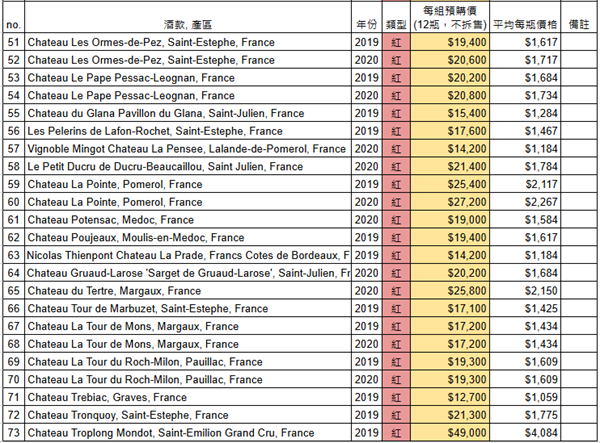This screenshot has width=600, height=443.
Task: Select the $20,600 price cell
Action: (x=450, y=60)
